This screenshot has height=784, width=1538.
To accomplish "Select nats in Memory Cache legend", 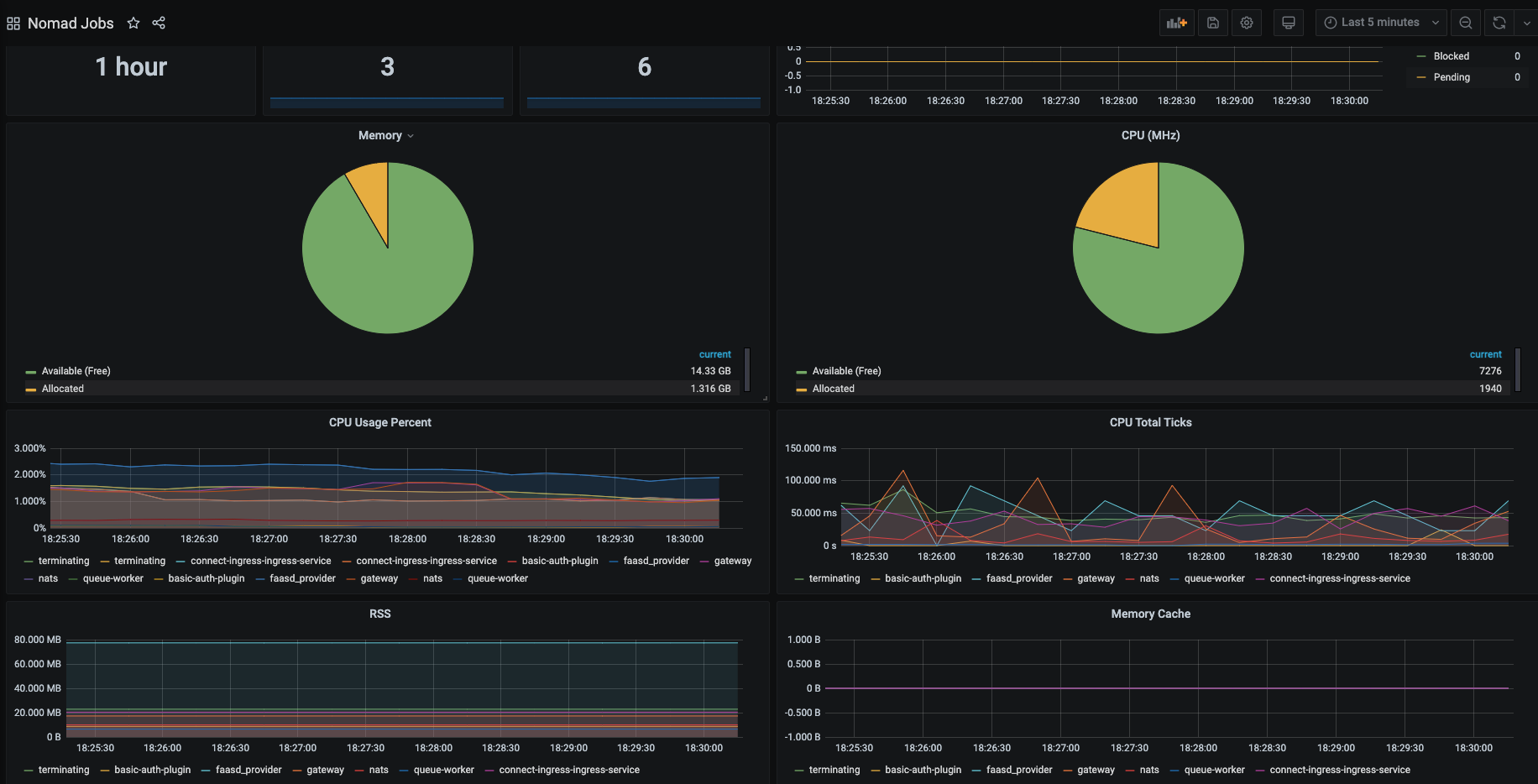I will (x=1149, y=770).
